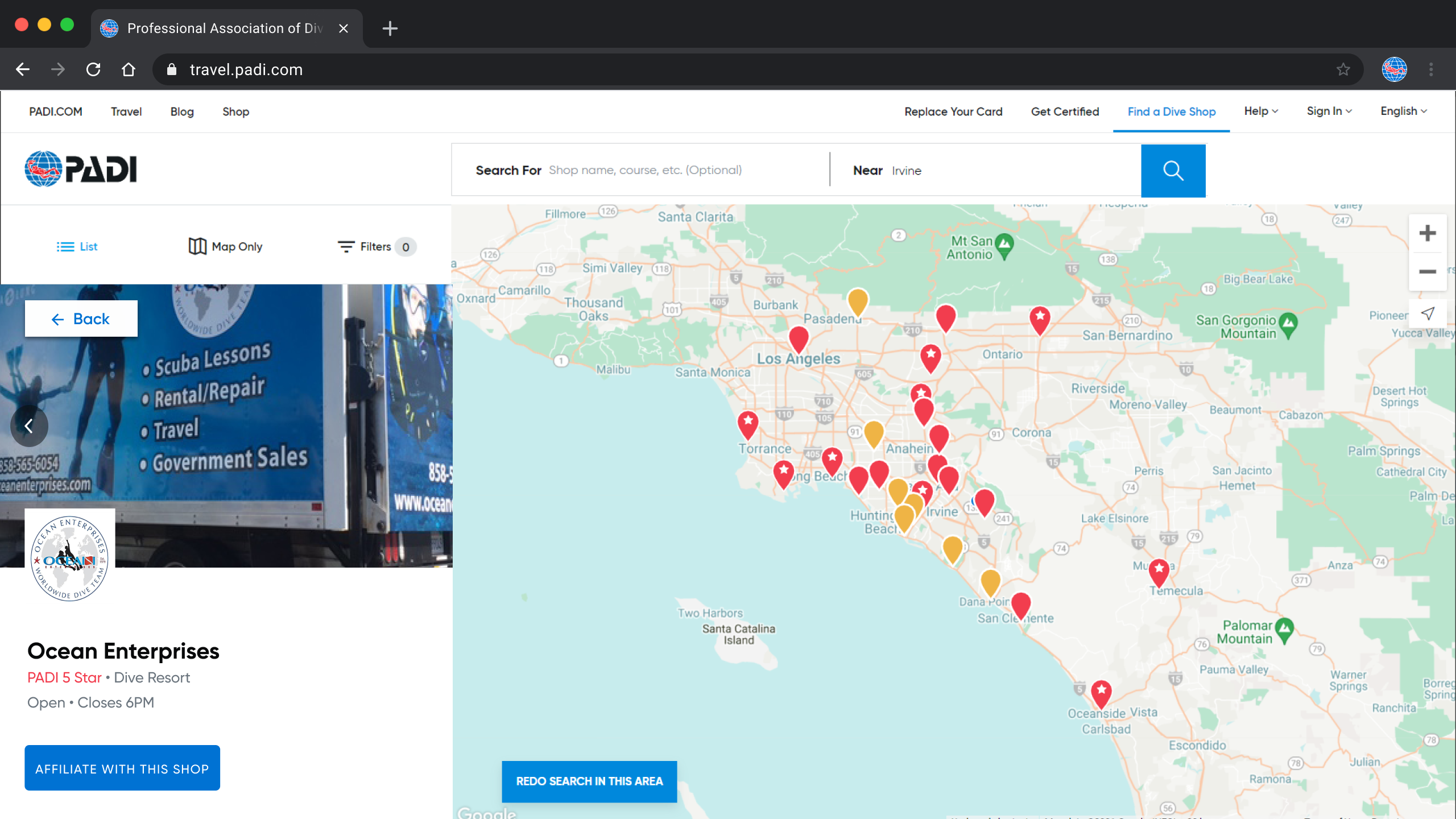The image size is (1456, 819).
Task: Click the blue search magnifier button
Action: (x=1173, y=171)
